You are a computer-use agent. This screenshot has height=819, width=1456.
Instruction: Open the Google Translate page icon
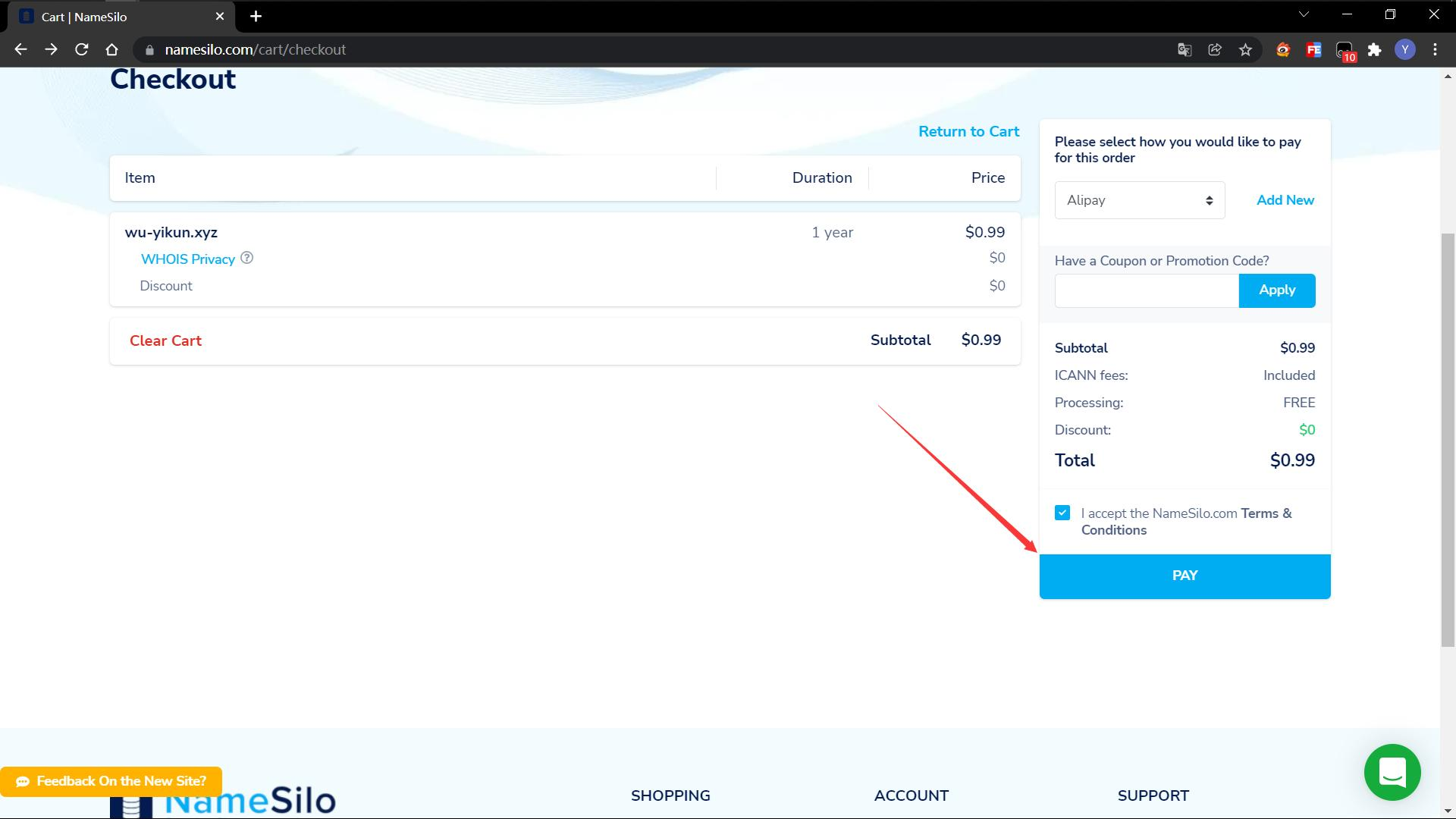(1184, 50)
